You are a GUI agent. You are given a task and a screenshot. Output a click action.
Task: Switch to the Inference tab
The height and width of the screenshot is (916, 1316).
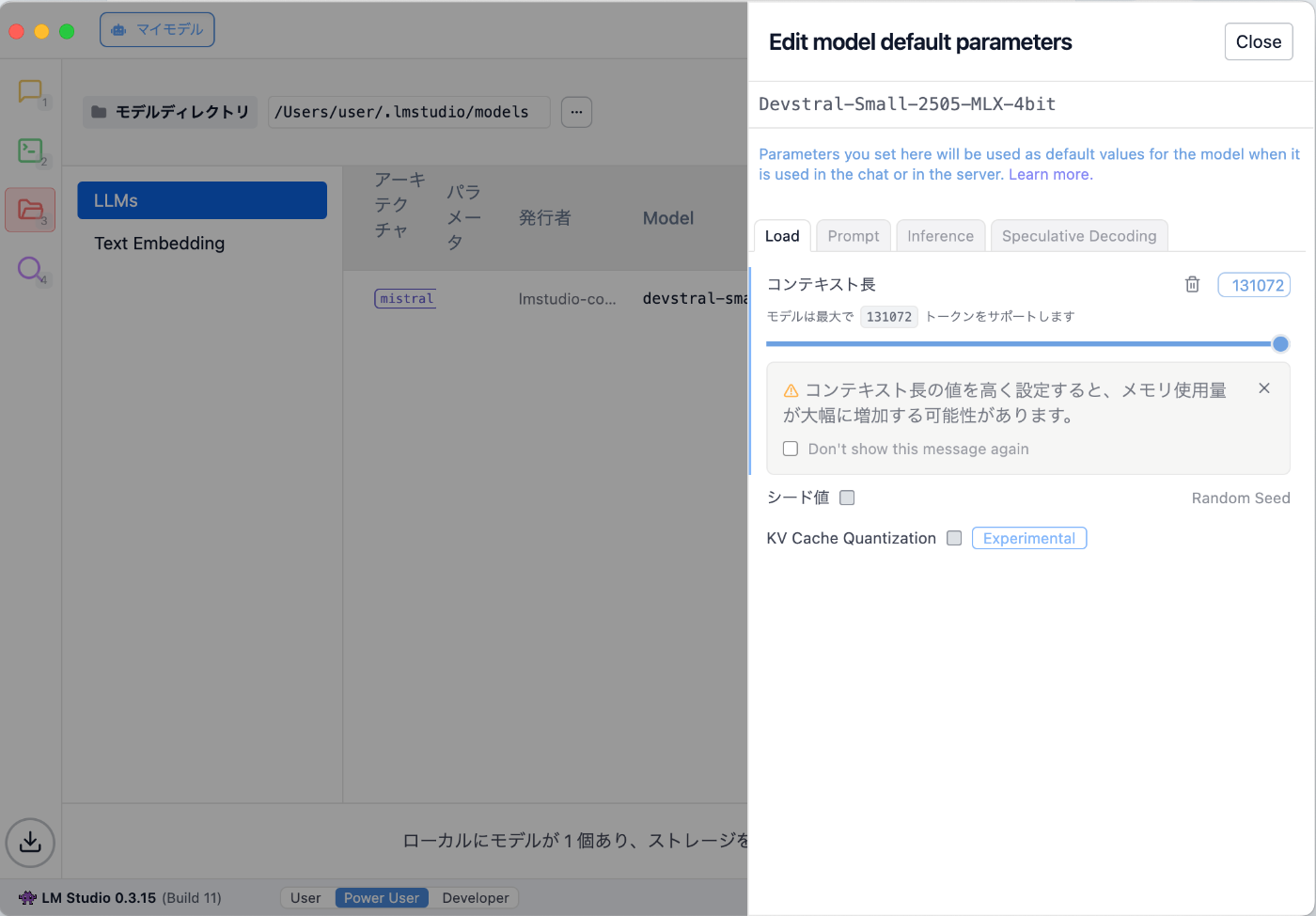[x=941, y=236]
